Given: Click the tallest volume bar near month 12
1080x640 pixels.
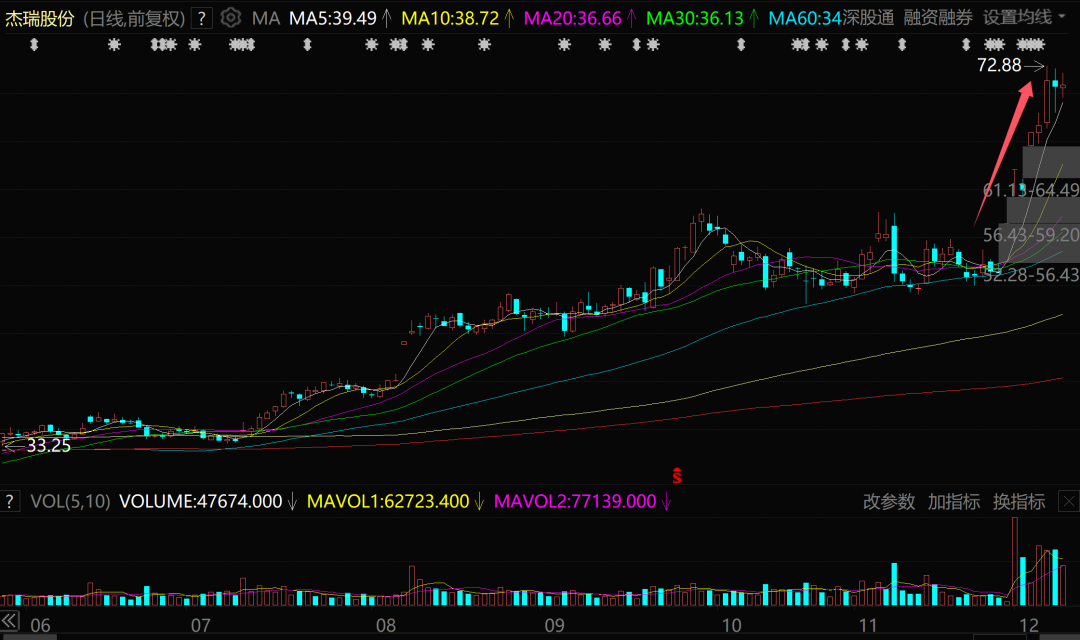Looking at the screenshot, I should [1015, 561].
